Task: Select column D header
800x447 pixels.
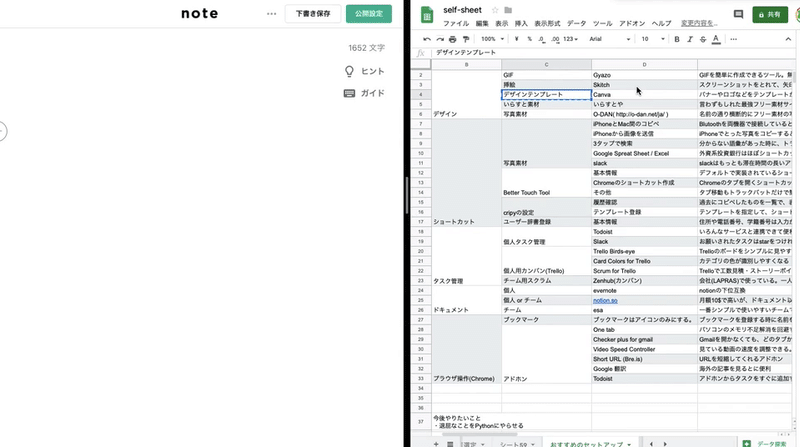Action: coord(644,64)
